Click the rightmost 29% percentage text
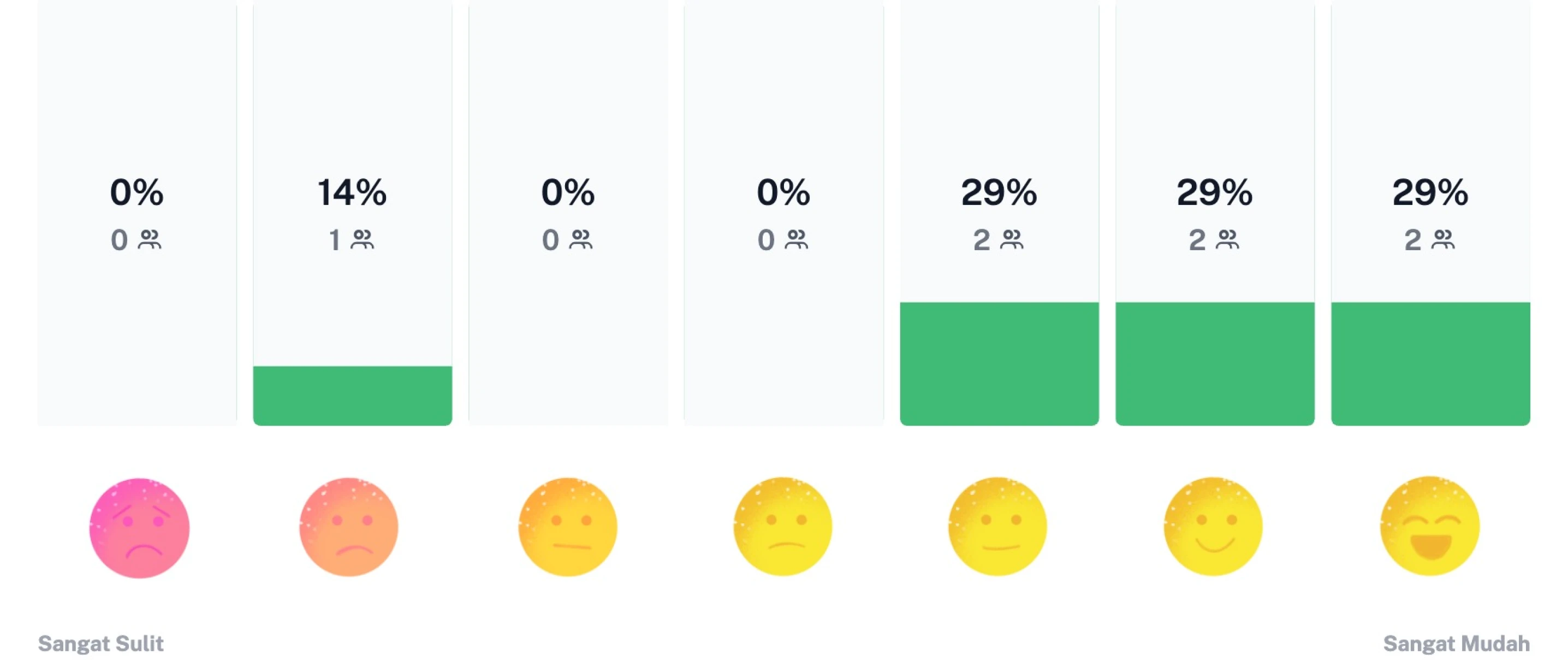Image resolution: width=1568 pixels, height=660 pixels. pos(1430,192)
